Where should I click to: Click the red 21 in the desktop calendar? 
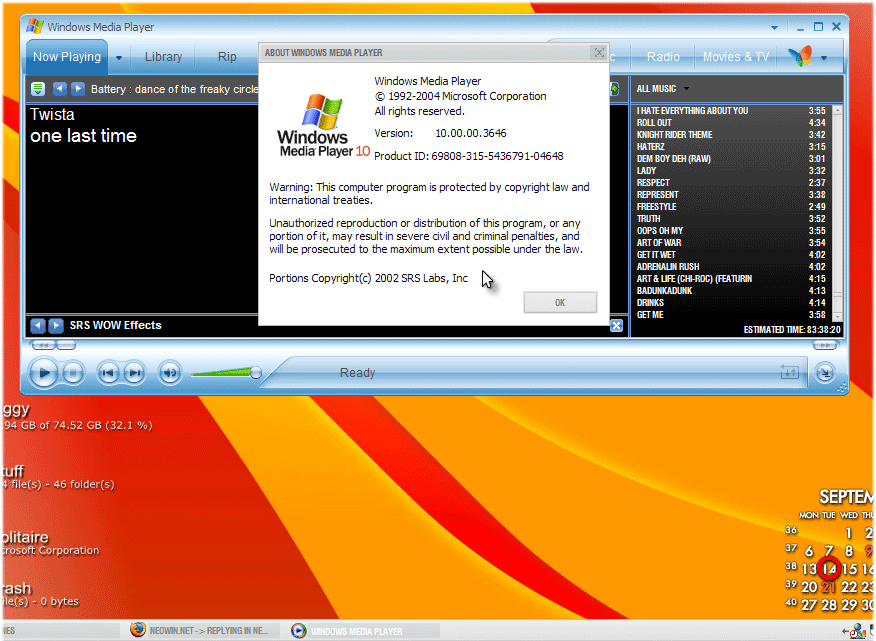click(x=829, y=587)
